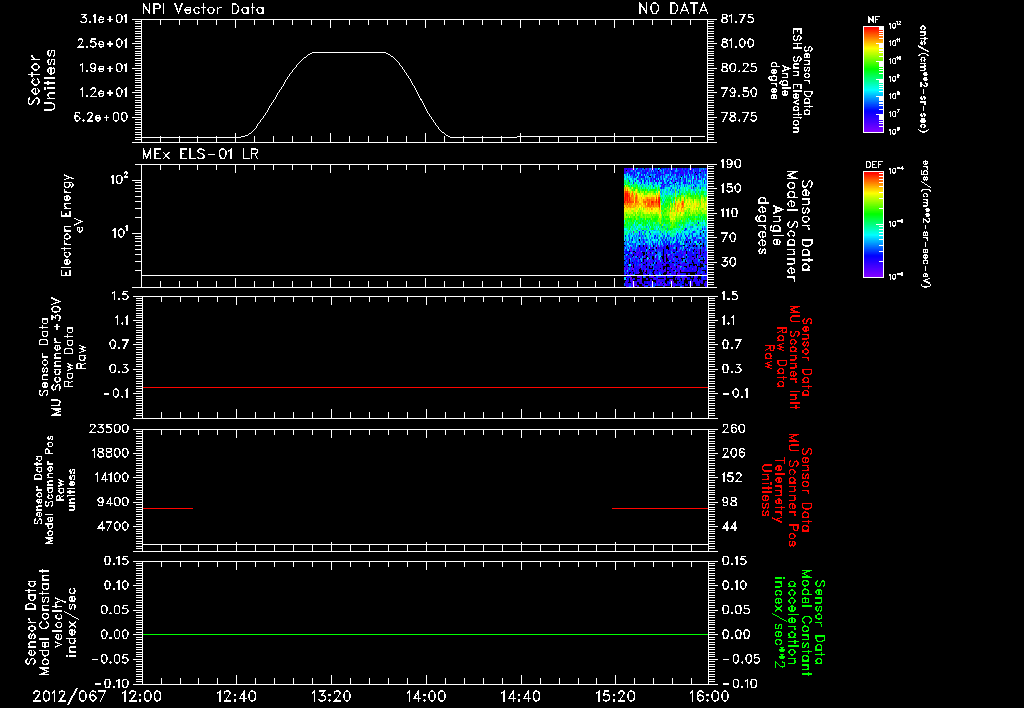Click the NF color bar legend
This screenshot has width=1024, height=708.
tap(873, 78)
